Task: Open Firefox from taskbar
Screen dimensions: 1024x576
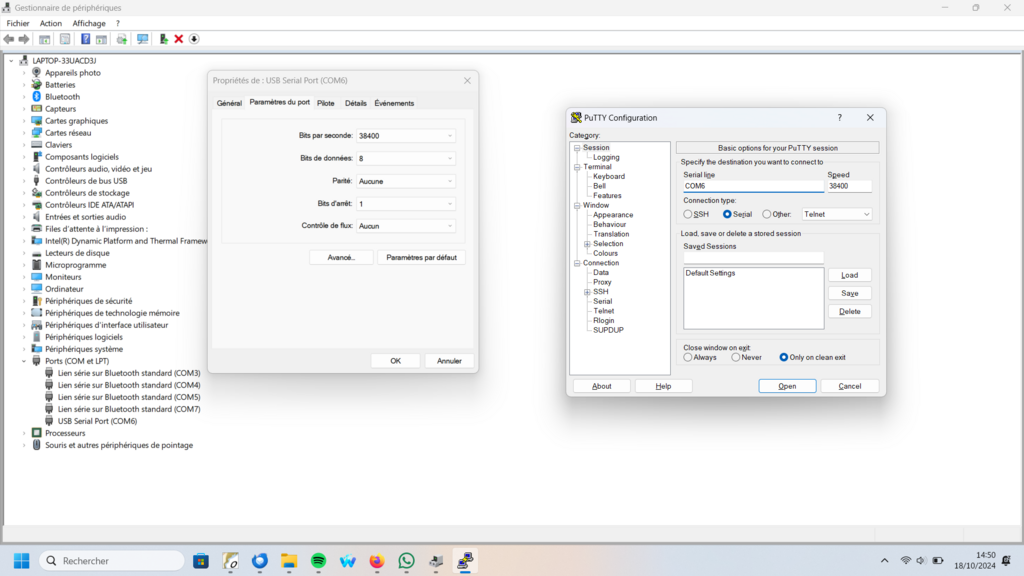Action: point(377,560)
